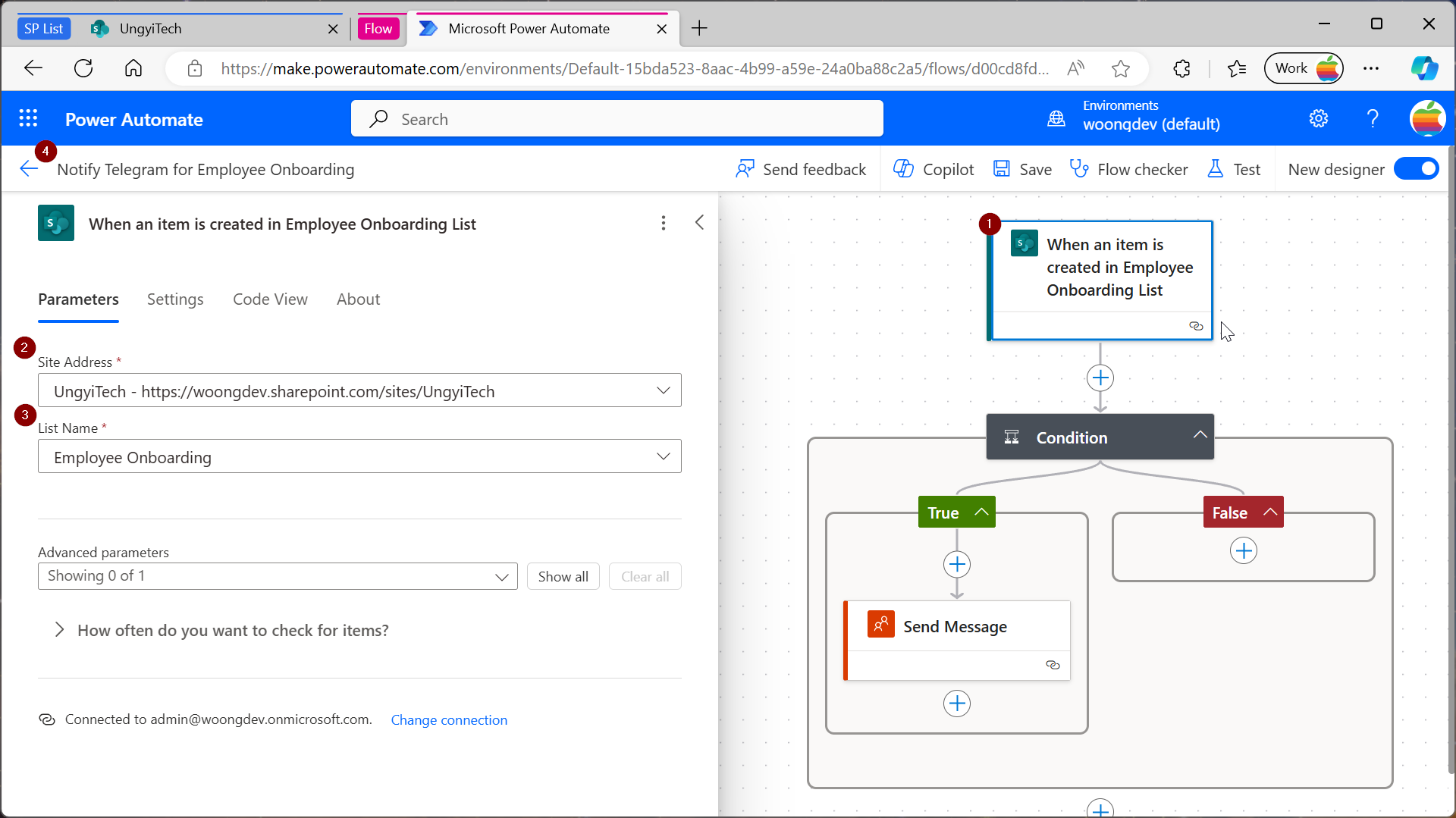Switch to the About tab
1456x818 pixels.
click(x=358, y=299)
